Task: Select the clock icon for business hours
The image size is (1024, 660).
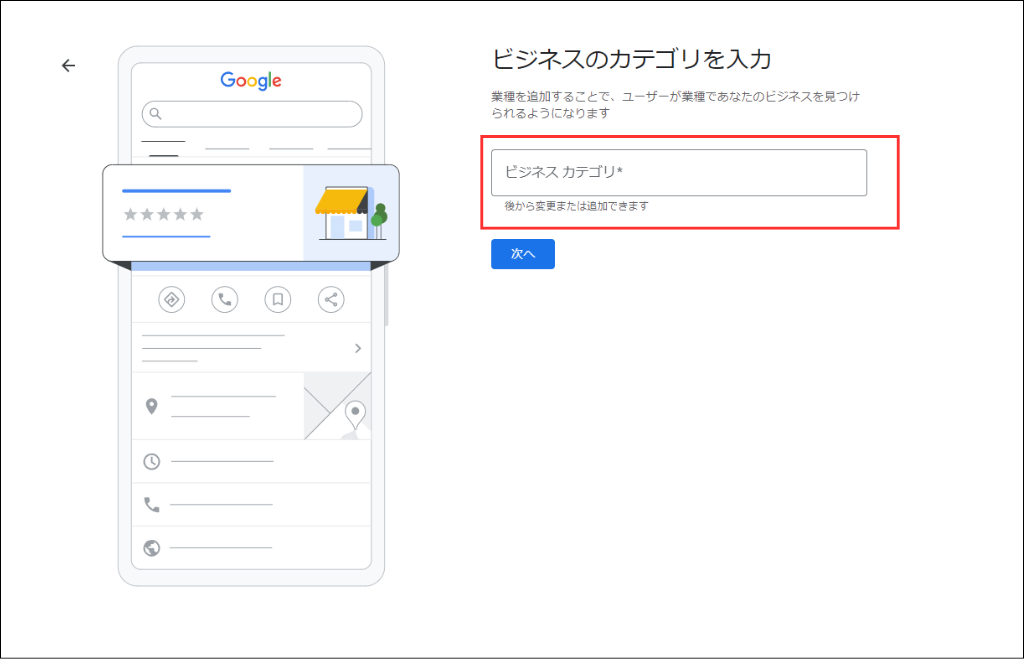Action: pyautogui.click(x=153, y=460)
